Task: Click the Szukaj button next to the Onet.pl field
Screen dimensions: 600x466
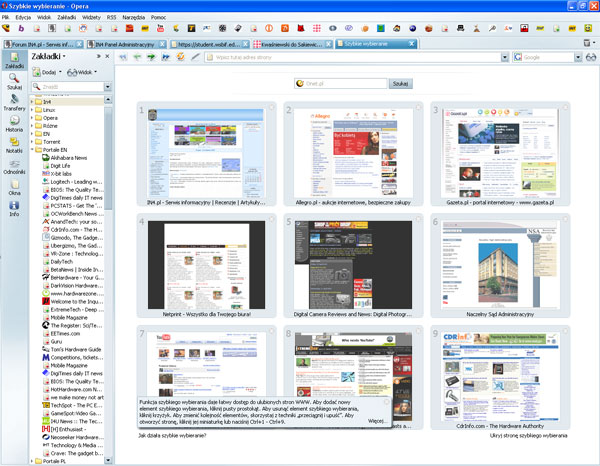Action: (400, 83)
